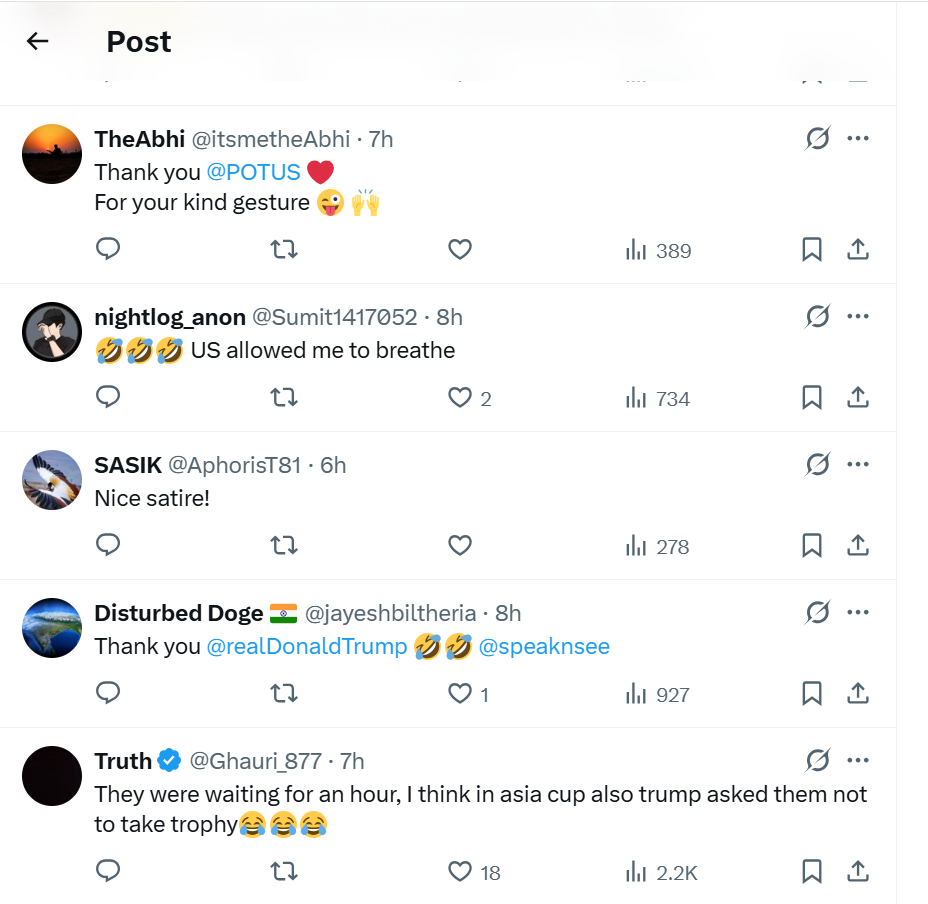928x904 pixels.
Task: View analytics for Truth's reply
Action: pos(660,872)
